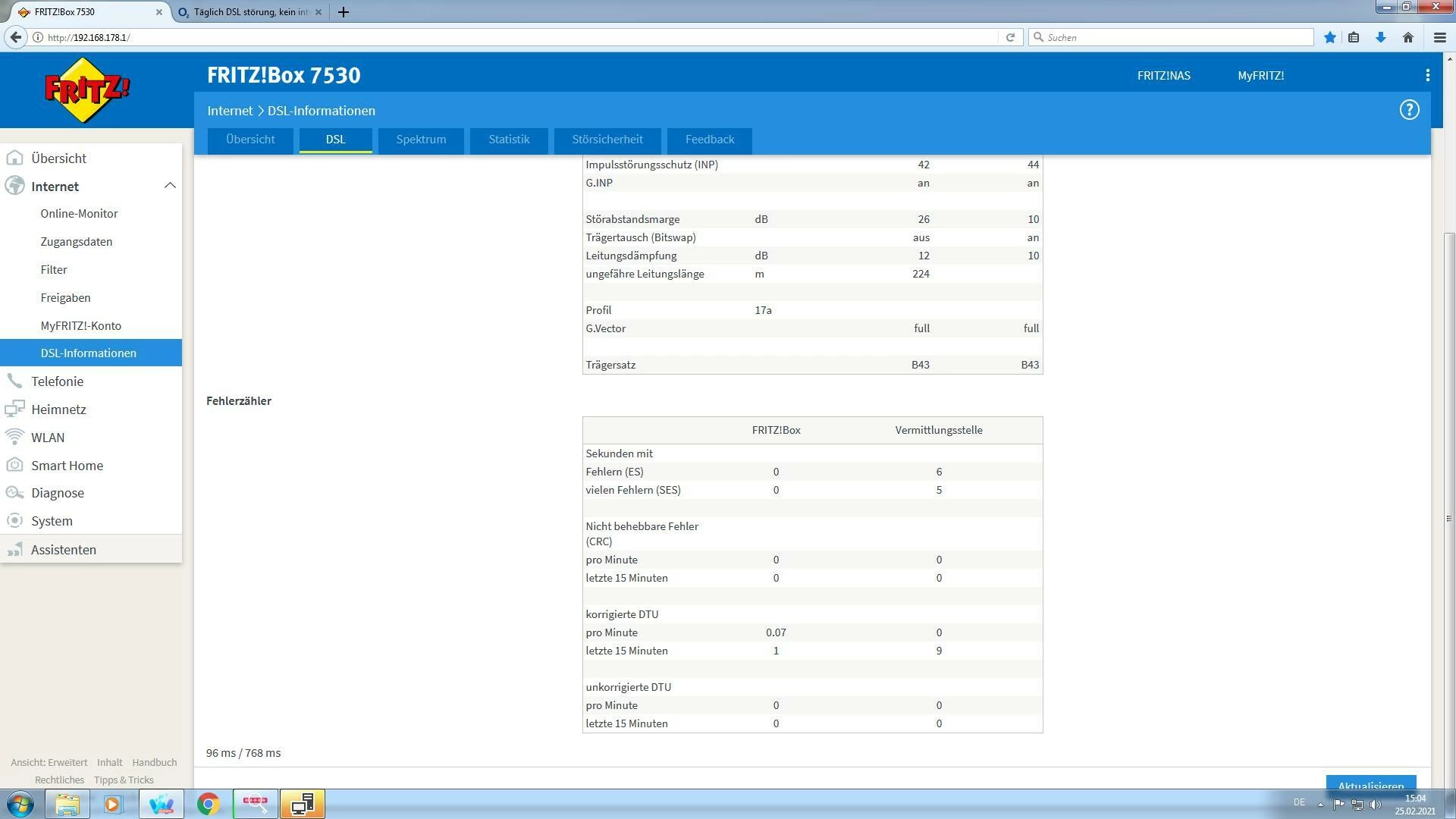Open the downloads arrow icon
This screenshot has width=1456, height=819.
[x=1380, y=37]
